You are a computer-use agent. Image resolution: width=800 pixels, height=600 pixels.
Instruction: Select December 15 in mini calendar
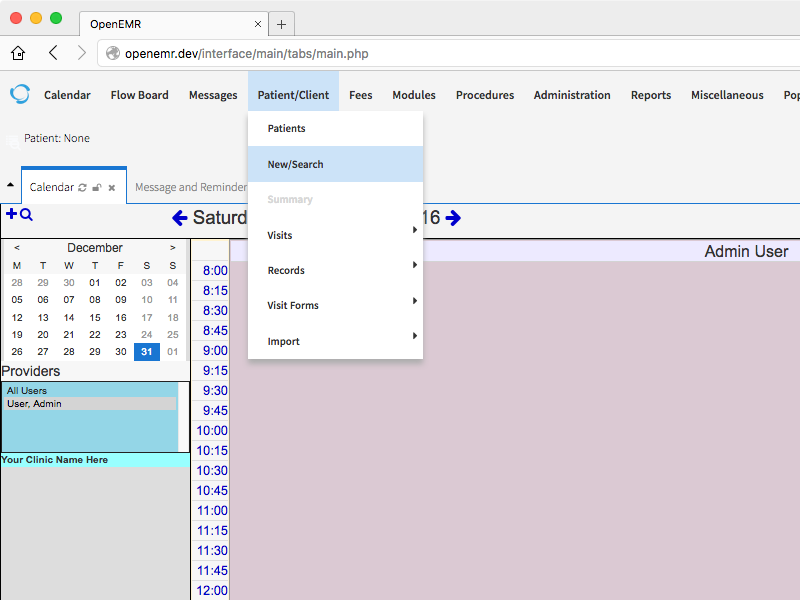click(95, 317)
